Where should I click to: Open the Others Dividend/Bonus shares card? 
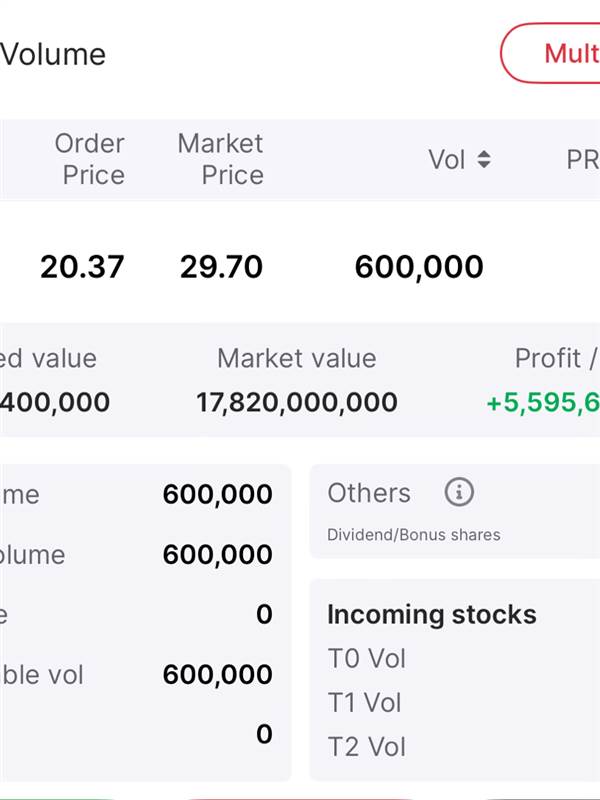point(455,511)
